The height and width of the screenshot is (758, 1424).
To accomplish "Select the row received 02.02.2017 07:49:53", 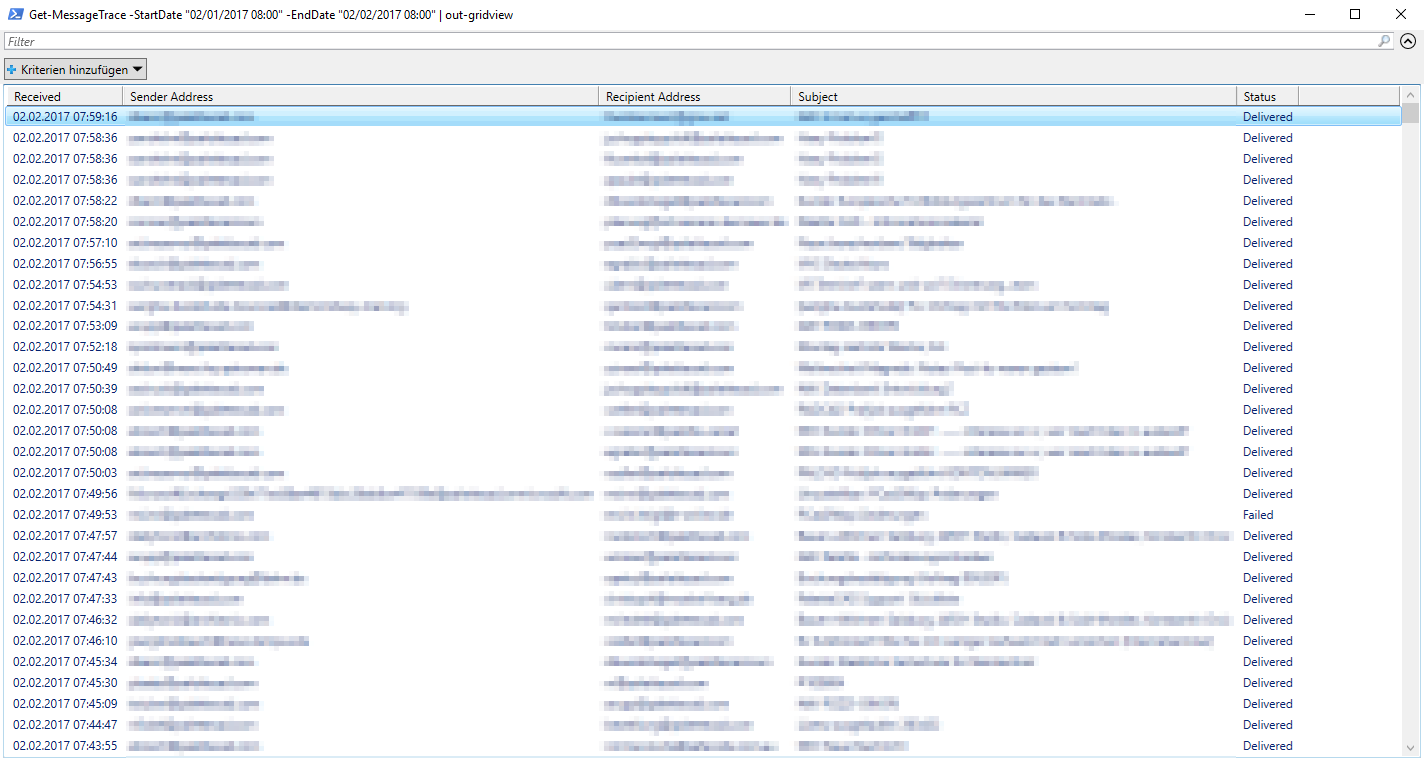I will 703,515.
